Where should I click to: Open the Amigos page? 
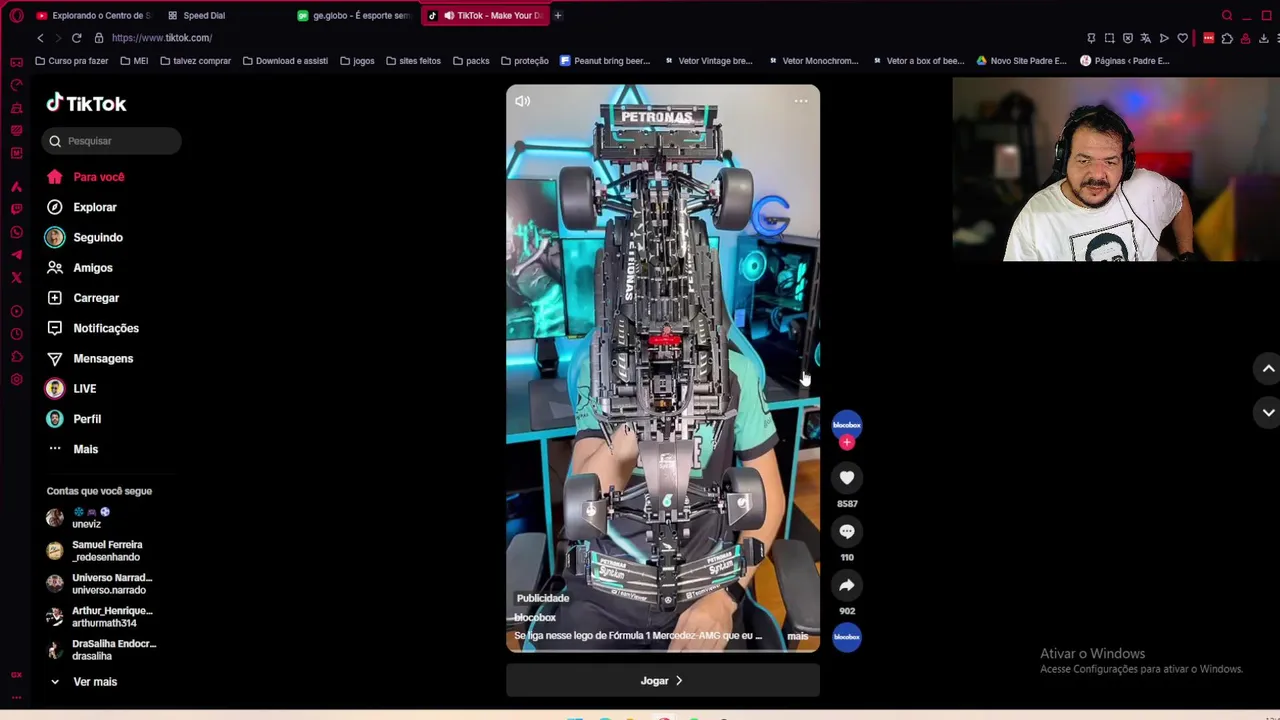[x=80, y=268]
